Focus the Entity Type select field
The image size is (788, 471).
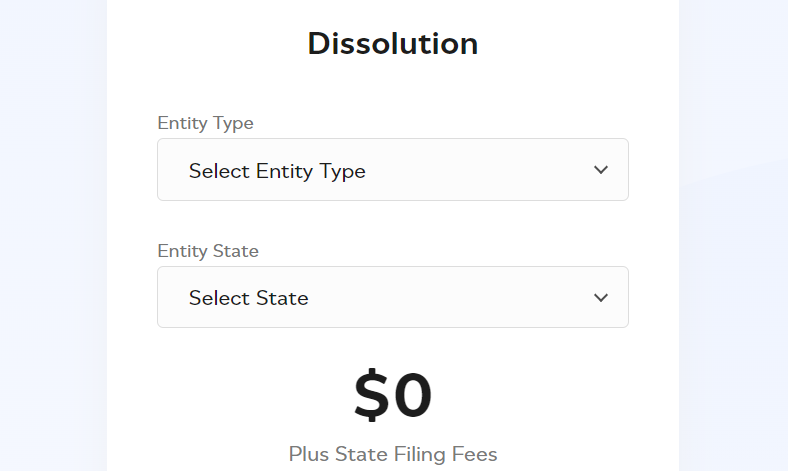pos(392,170)
